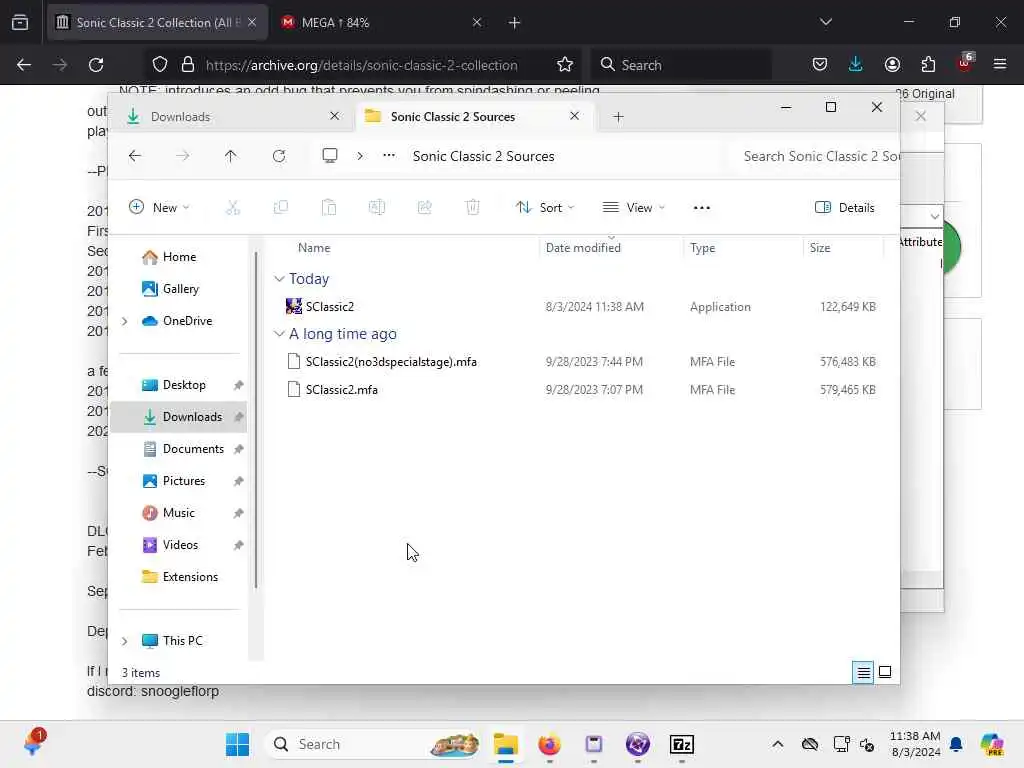Click the Cut icon in Explorer toolbar
The image size is (1024, 768).
click(x=232, y=208)
